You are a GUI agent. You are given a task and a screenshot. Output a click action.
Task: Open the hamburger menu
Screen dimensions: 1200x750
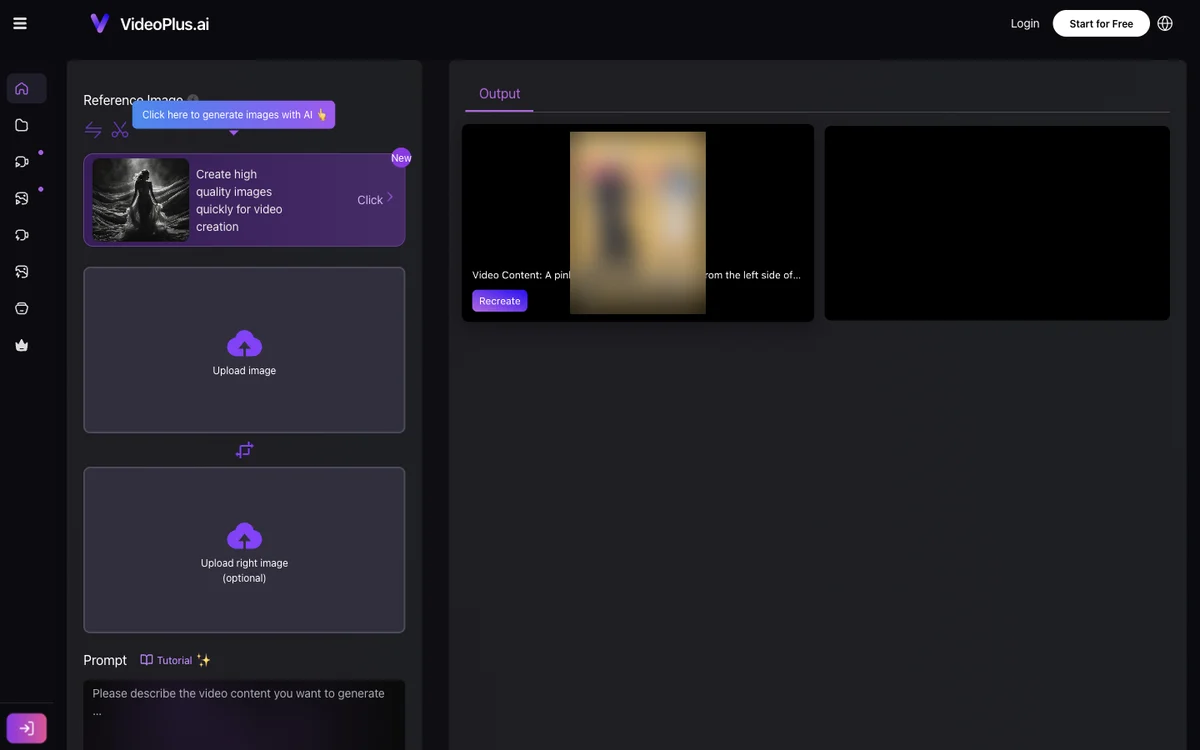(20, 23)
